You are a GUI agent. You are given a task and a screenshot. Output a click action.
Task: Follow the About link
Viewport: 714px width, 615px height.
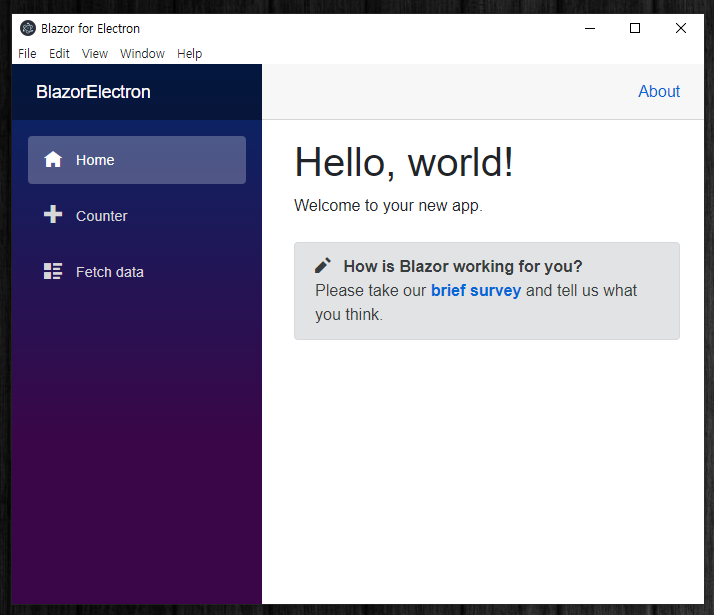pyautogui.click(x=659, y=91)
